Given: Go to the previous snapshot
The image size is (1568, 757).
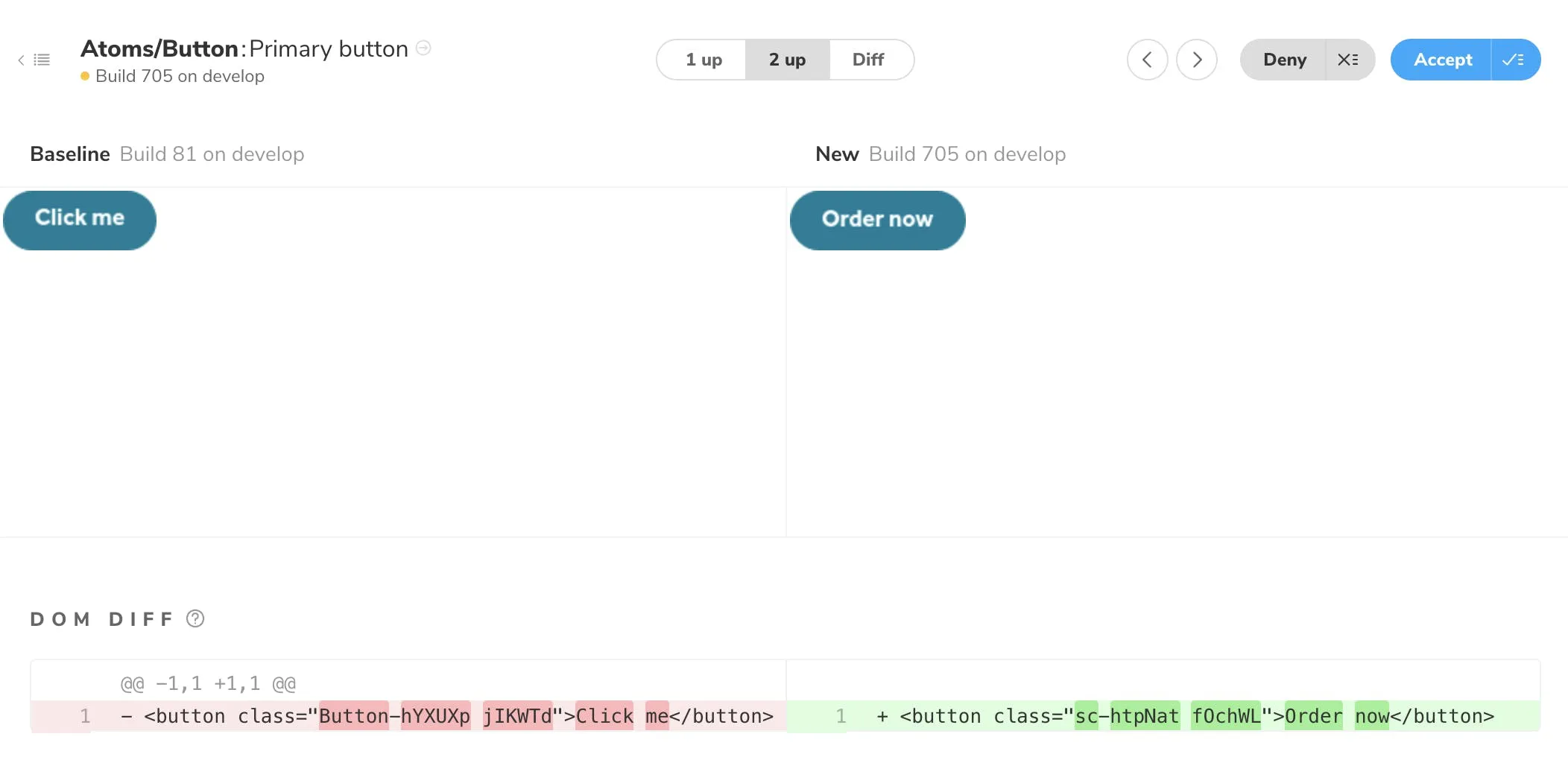Looking at the screenshot, I should (x=1147, y=60).
